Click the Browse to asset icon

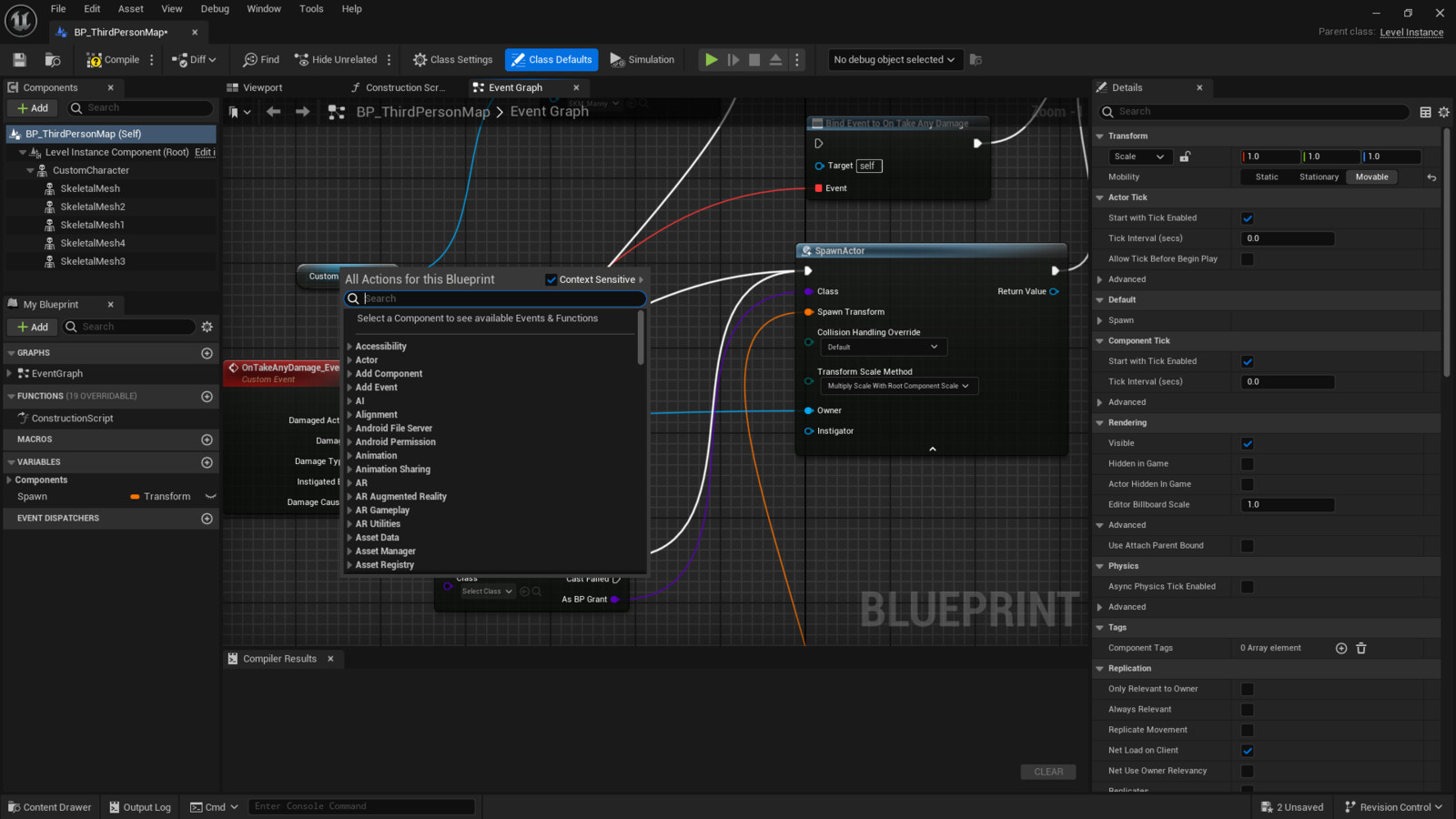tap(53, 60)
